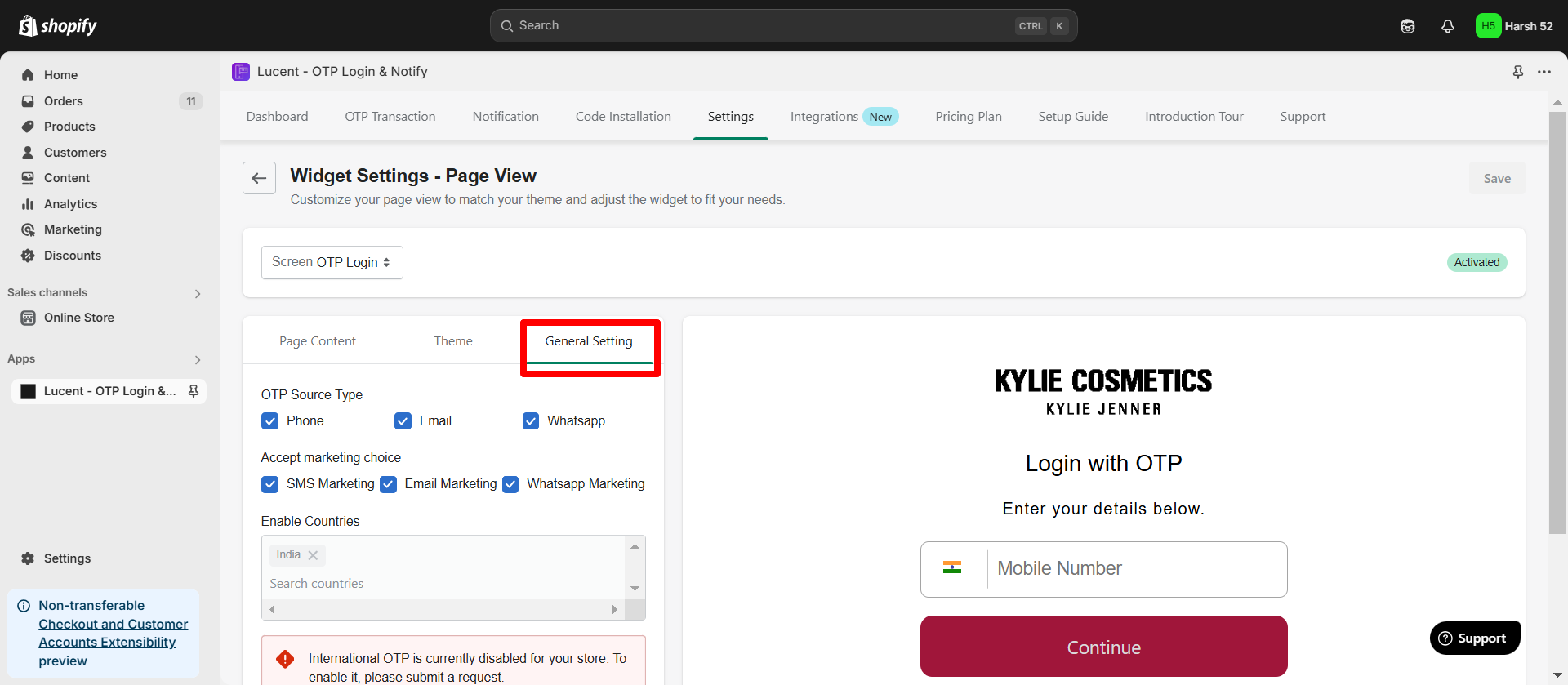Viewport: 1568px width, 685px height.
Task: Click the Lucent app logo in header
Action: [x=241, y=72]
